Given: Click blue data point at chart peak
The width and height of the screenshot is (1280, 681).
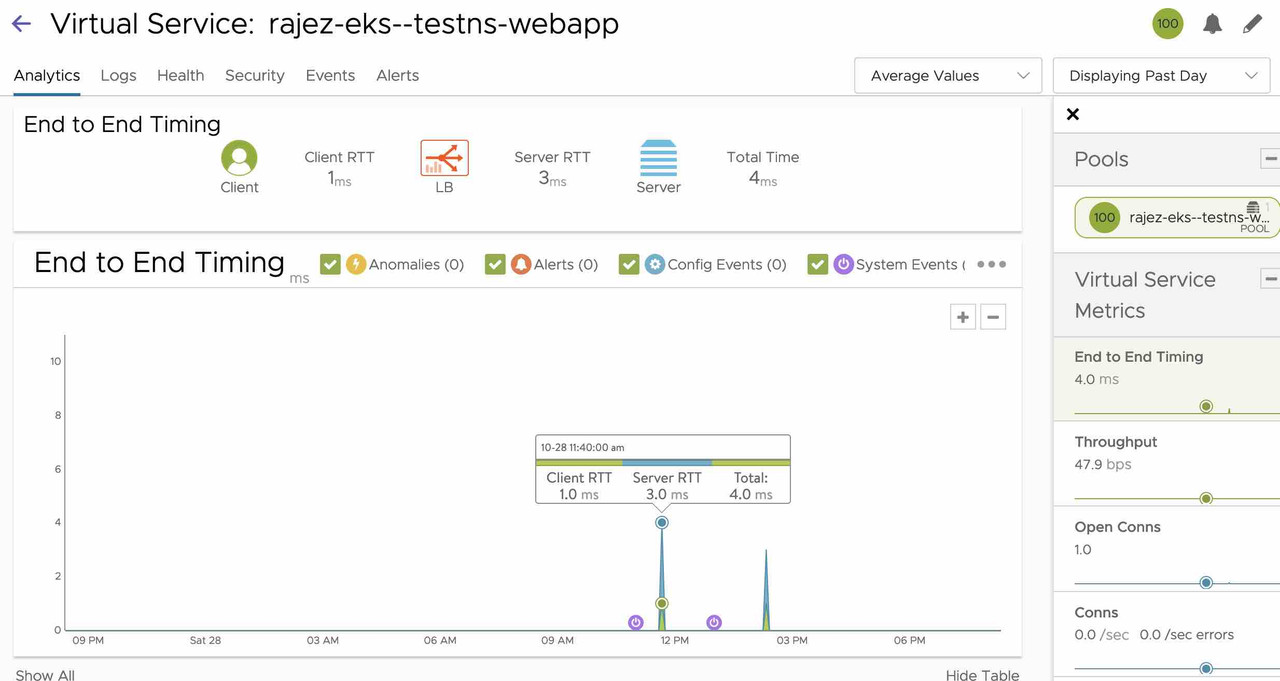Looking at the screenshot, I should pyautogui.click(x=661, y=522).
